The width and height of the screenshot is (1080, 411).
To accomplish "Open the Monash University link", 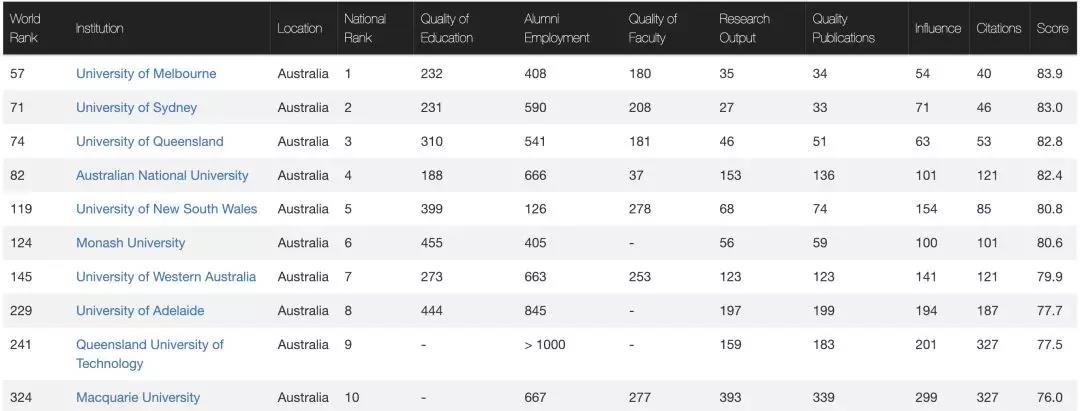I will pos(130,242).
